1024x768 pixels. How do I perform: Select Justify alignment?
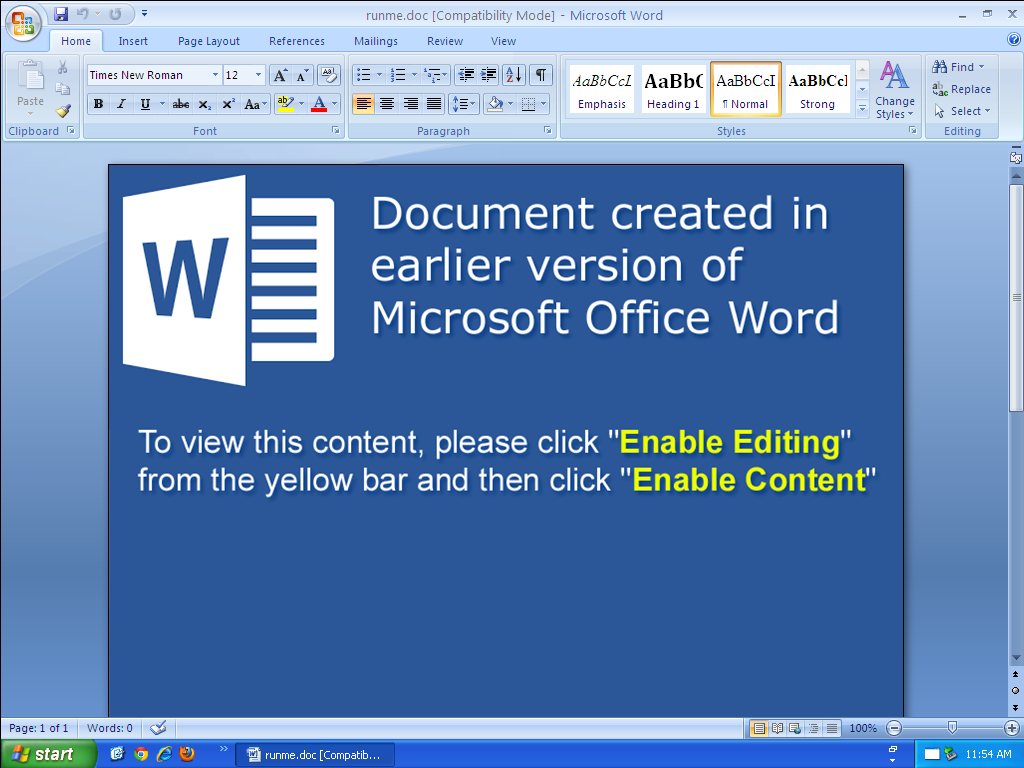(x=434, y=104)
